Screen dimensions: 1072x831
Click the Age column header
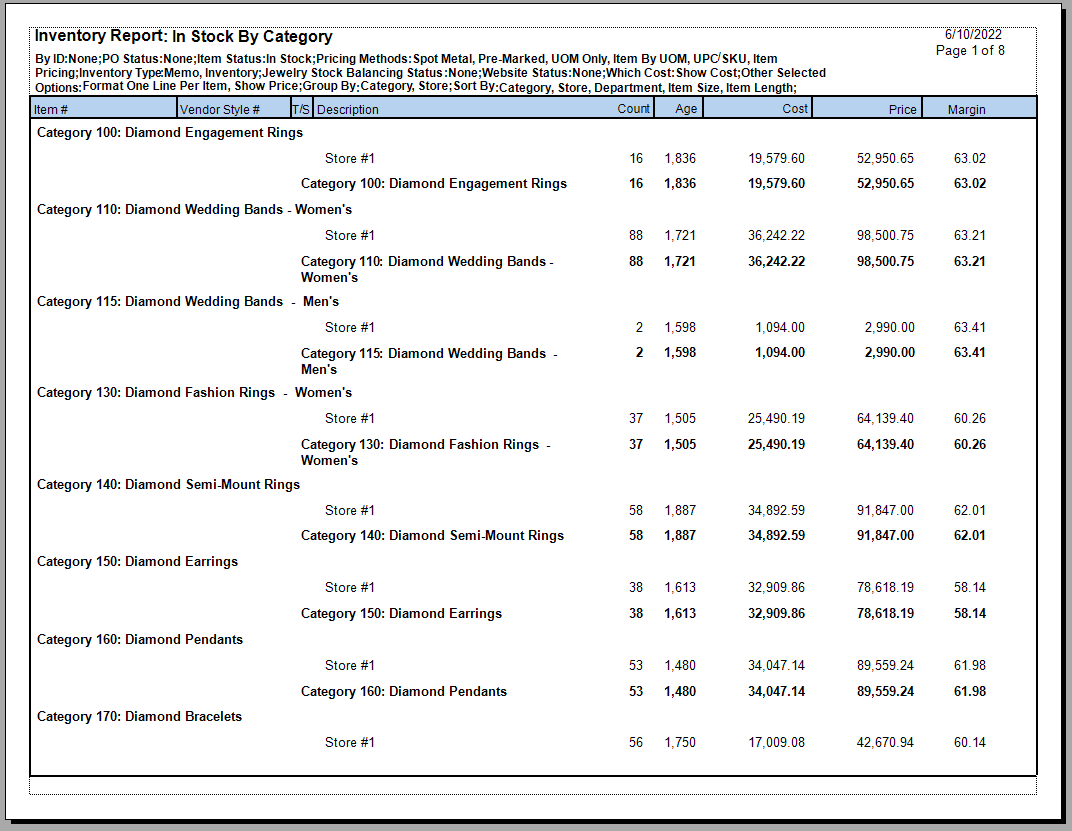point(686,109)
